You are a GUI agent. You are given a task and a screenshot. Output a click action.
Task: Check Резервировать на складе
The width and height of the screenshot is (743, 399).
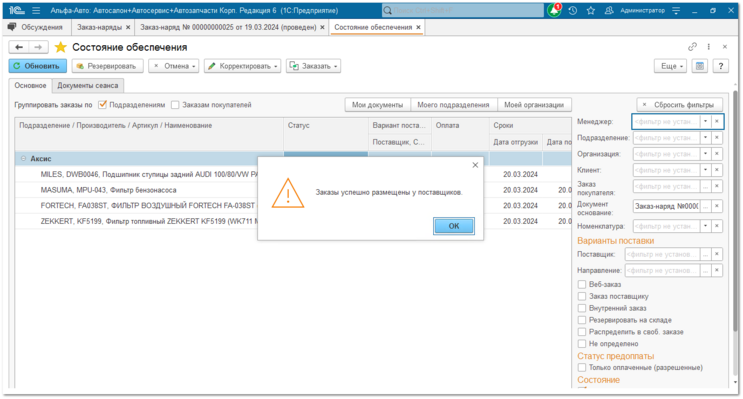[582, 320]
